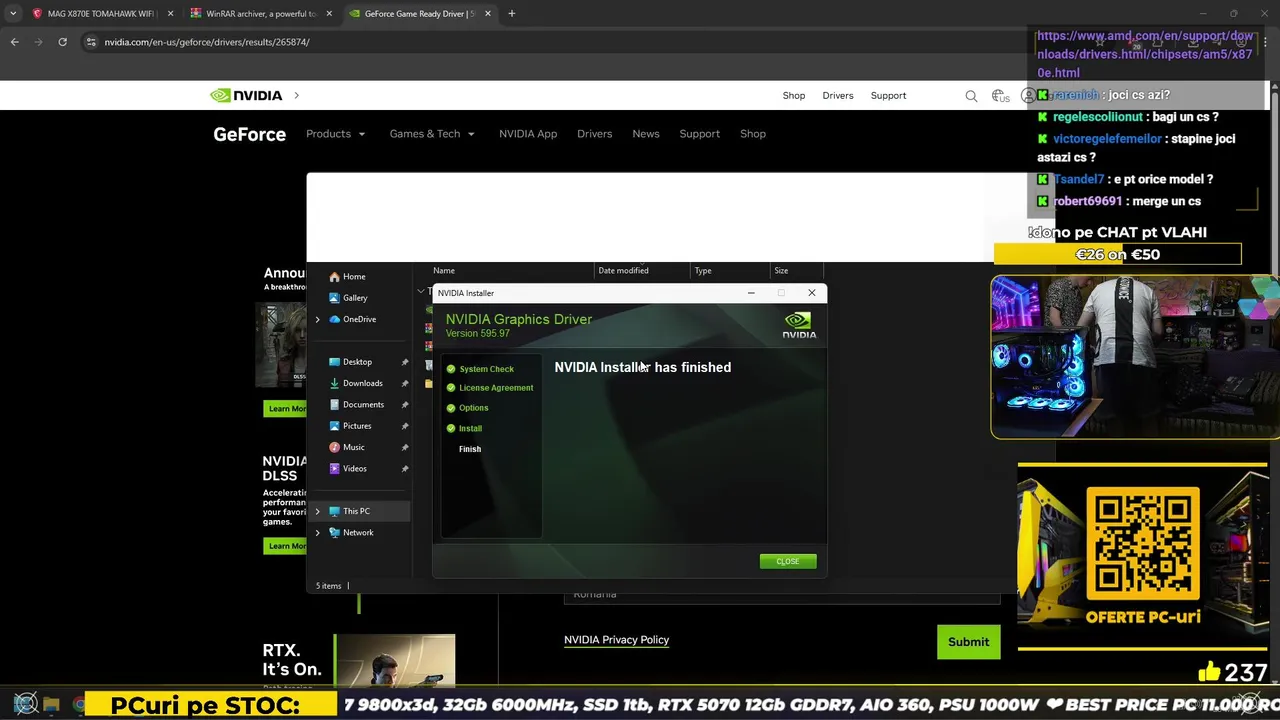Click the NVIDIA logo on the website header
1280x720 pixels.
click(x=246, y=96)
